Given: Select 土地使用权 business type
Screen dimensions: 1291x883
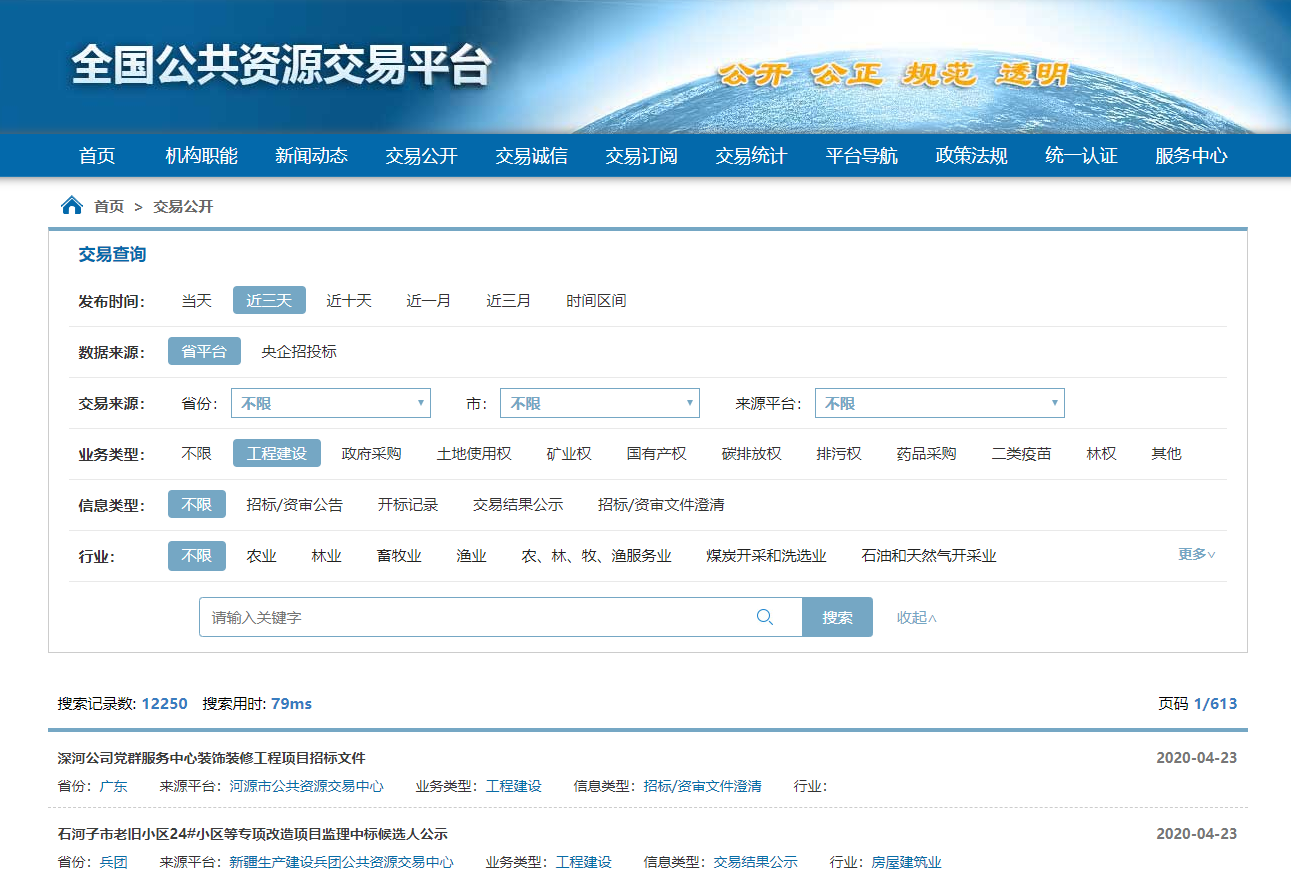Looking at the screenshot, I should coord(474,454).
